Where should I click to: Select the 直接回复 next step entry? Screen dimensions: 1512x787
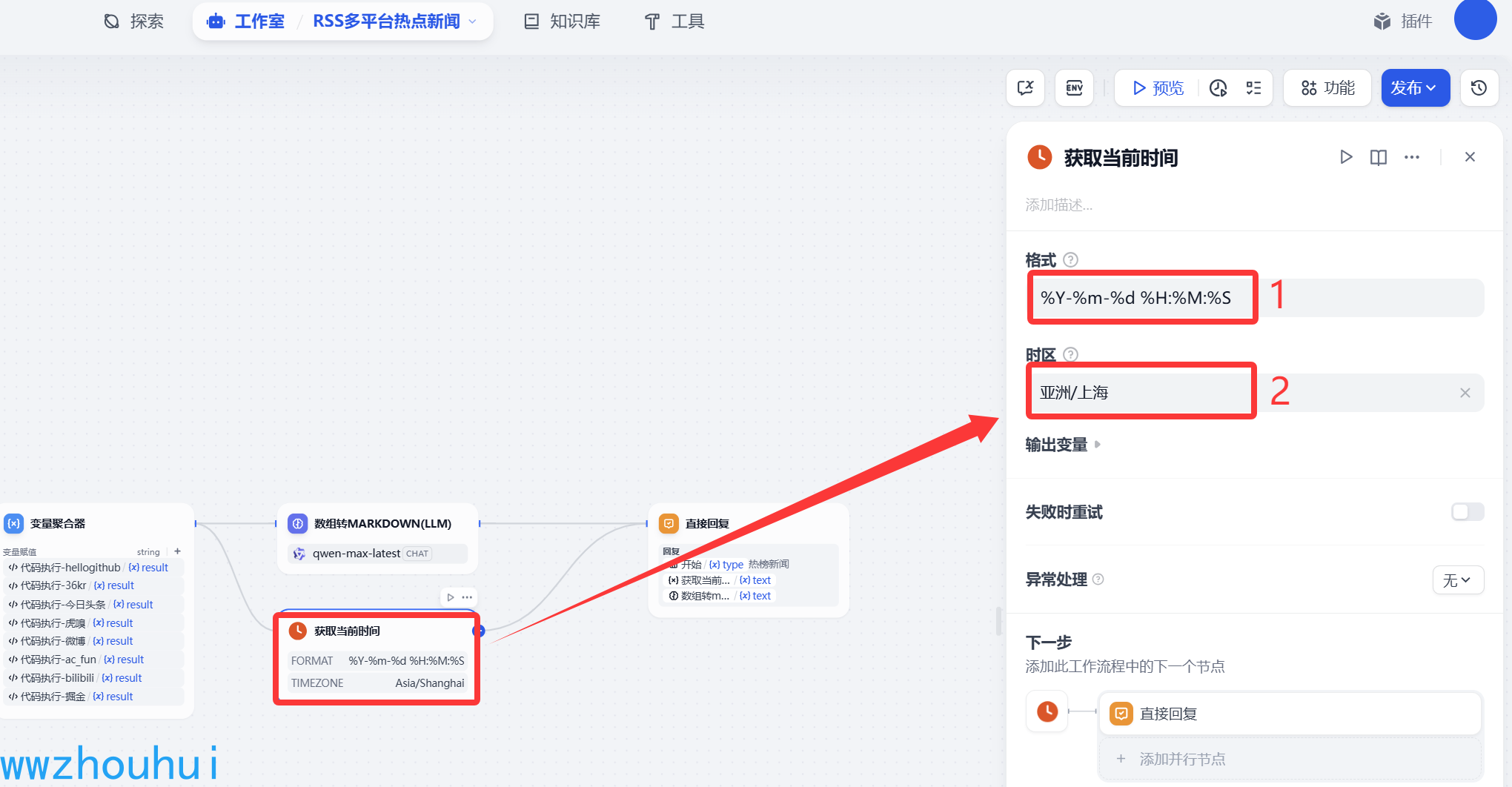pos(1290,714)
